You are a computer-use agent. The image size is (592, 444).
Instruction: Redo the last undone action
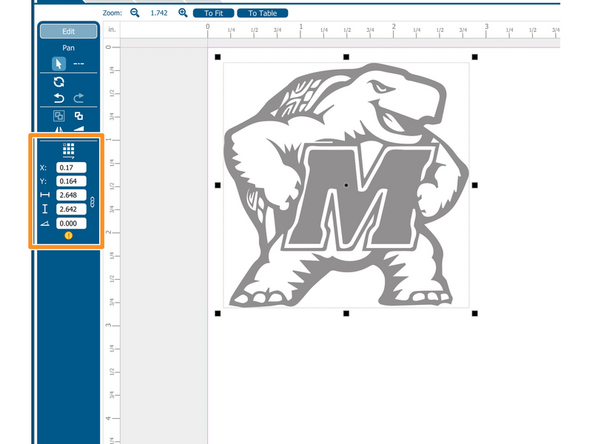(x=79, y=98)
